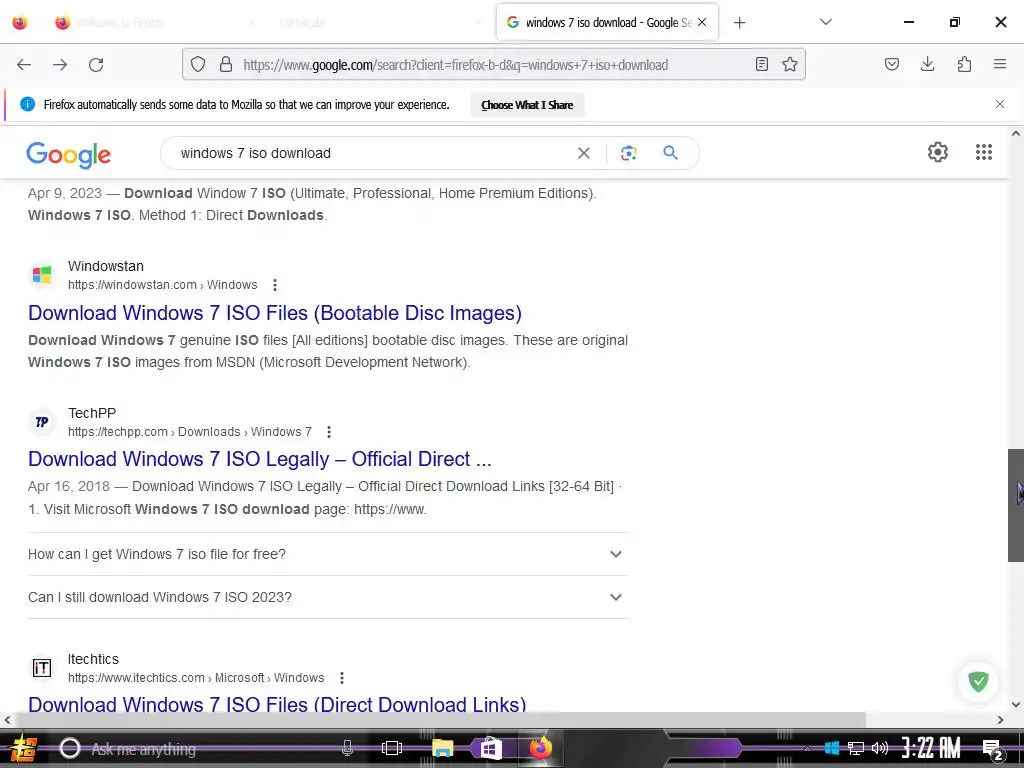Click the TechPP site favicon
The image size is (1024, 768).
(x=42, y=422)
